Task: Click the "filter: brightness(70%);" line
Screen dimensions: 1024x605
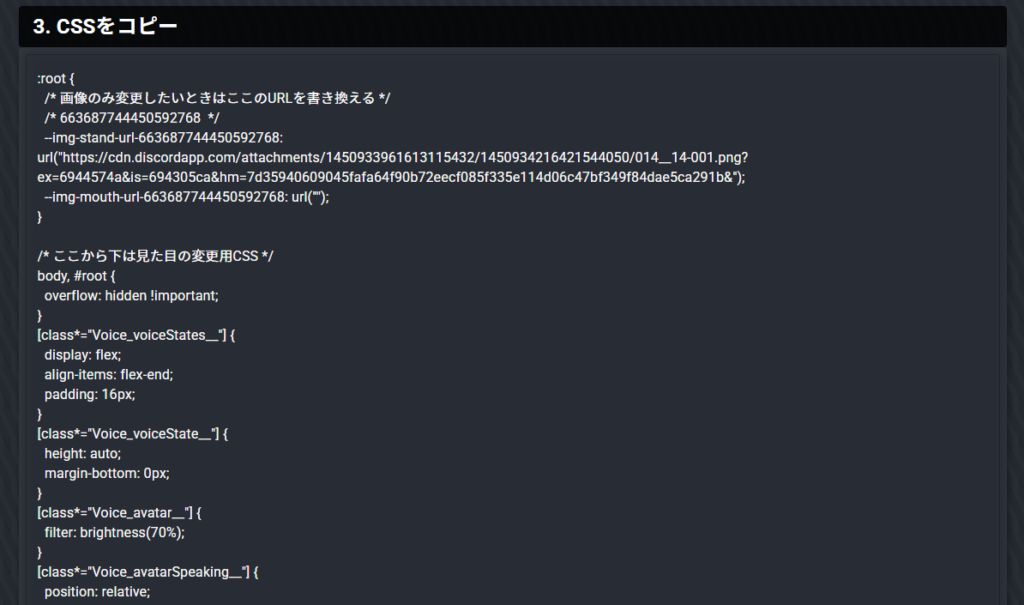Action: tap(115, 532)
